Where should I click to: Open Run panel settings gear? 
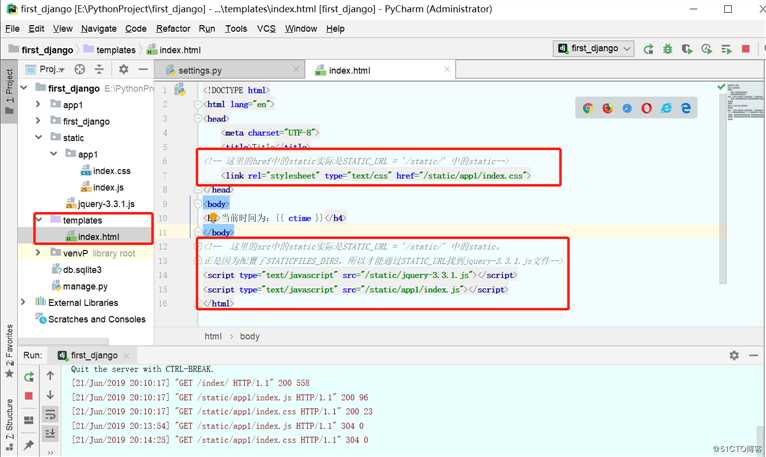pos(734,355)
